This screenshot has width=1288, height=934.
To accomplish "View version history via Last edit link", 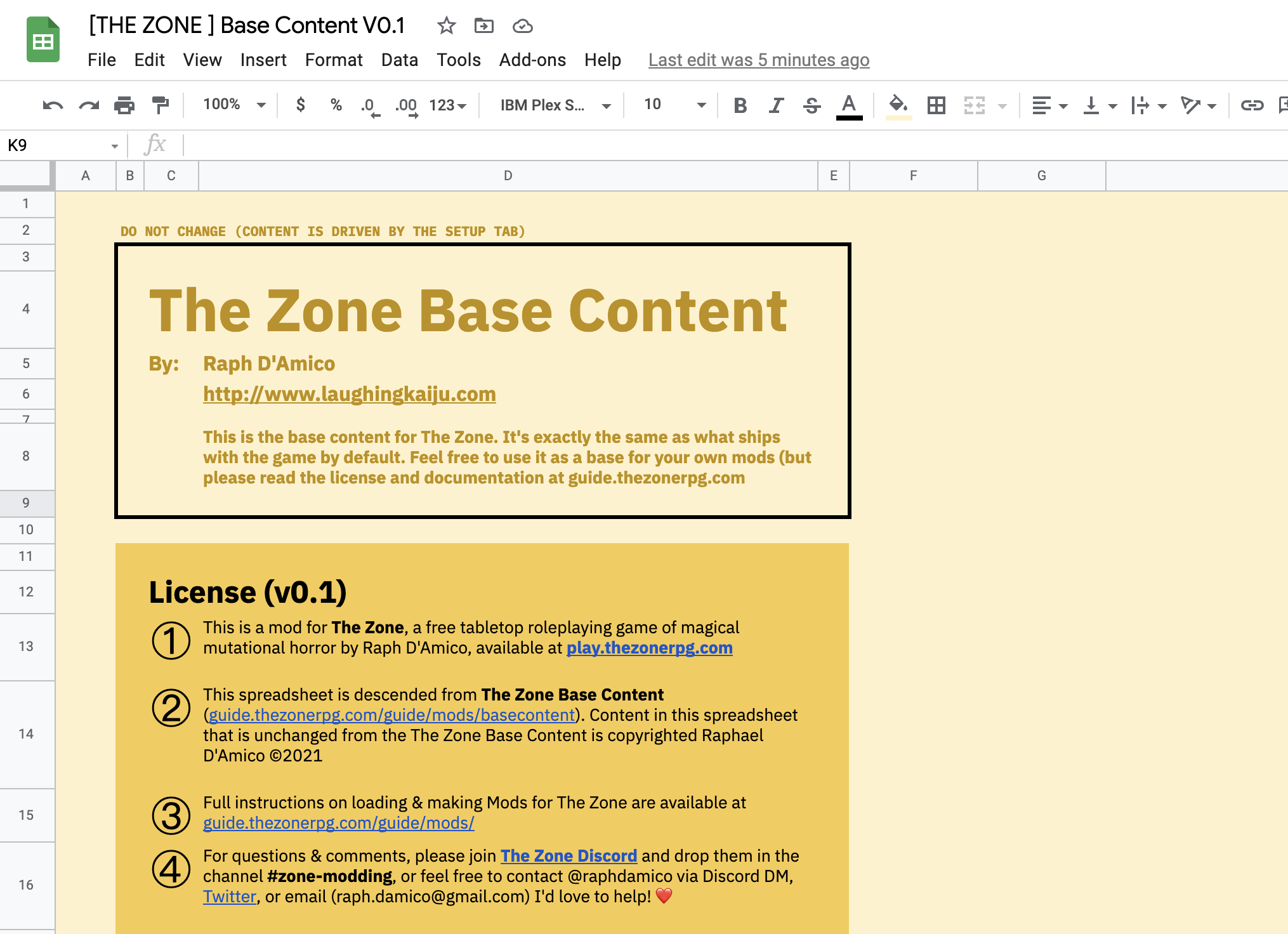I will click(x=759, y=60).
